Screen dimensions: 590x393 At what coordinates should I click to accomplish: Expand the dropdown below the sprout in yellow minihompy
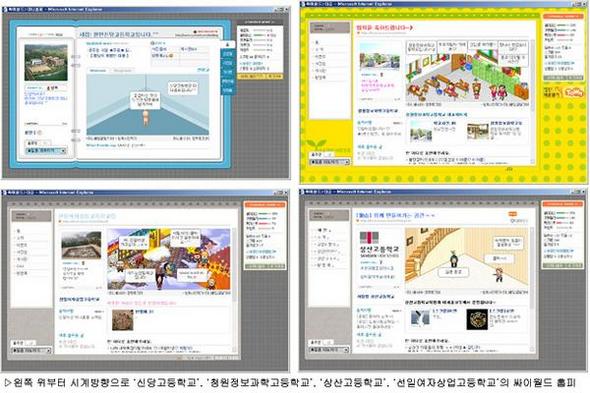[330, 162]
